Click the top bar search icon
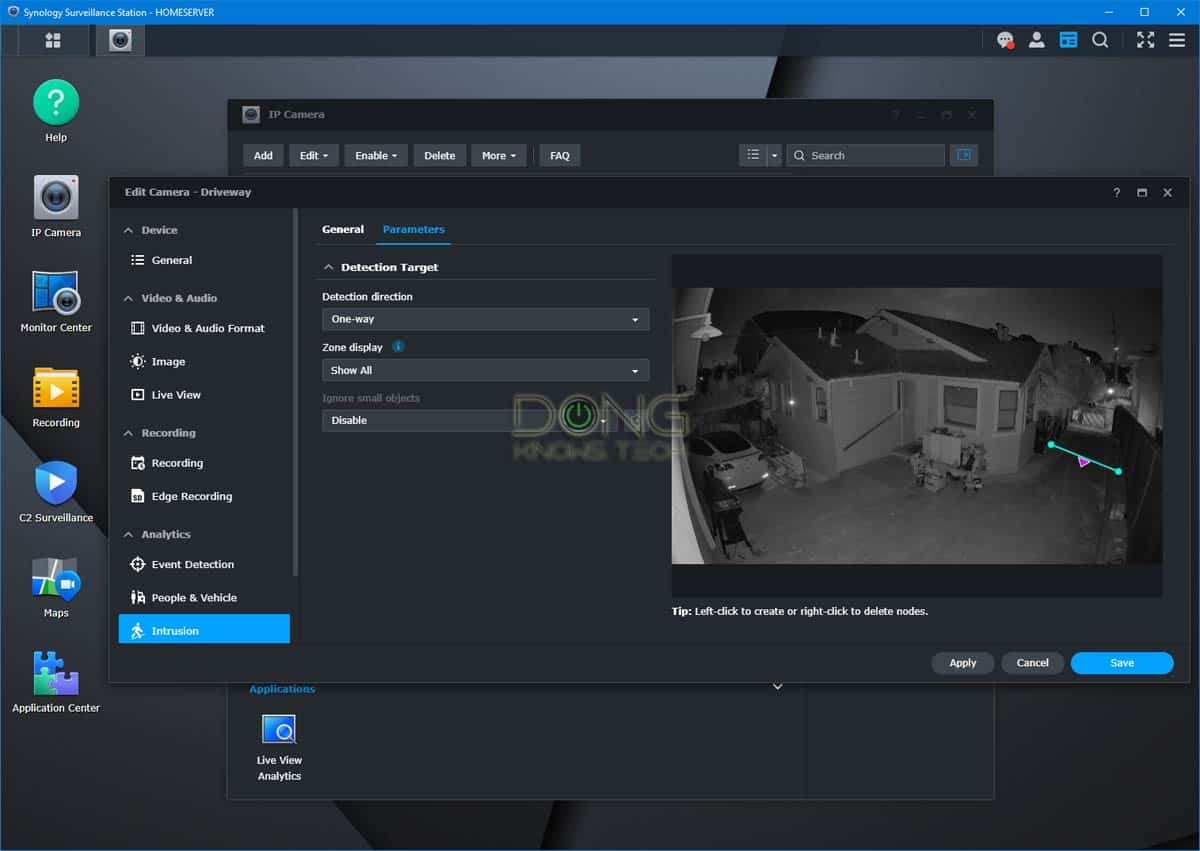This screenshot has height=851, width=1200. pyautogui.click(x=1100, y=40)
